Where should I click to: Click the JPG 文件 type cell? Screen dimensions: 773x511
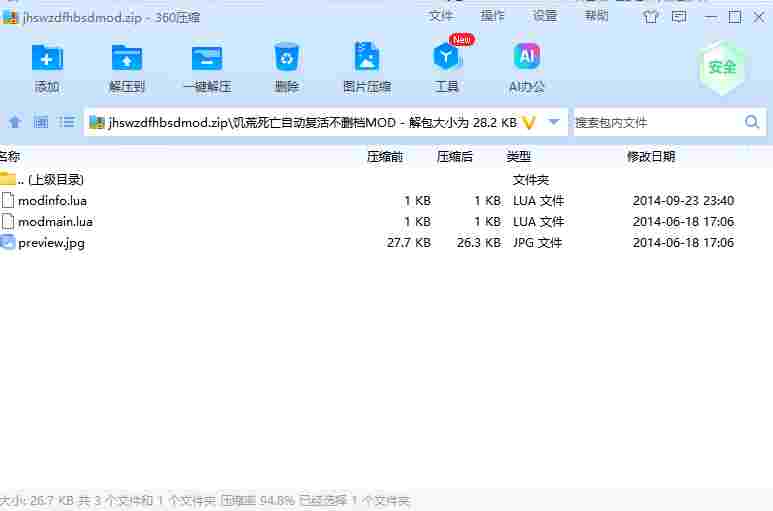(x=538, y=242)
